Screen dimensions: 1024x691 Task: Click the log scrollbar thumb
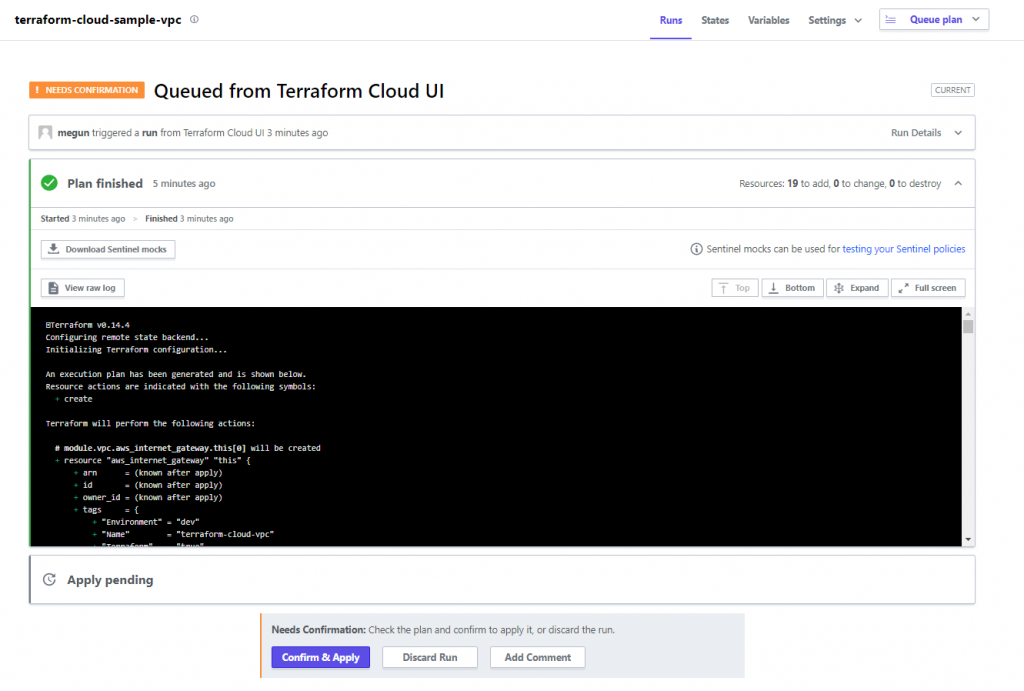point(968,327)
